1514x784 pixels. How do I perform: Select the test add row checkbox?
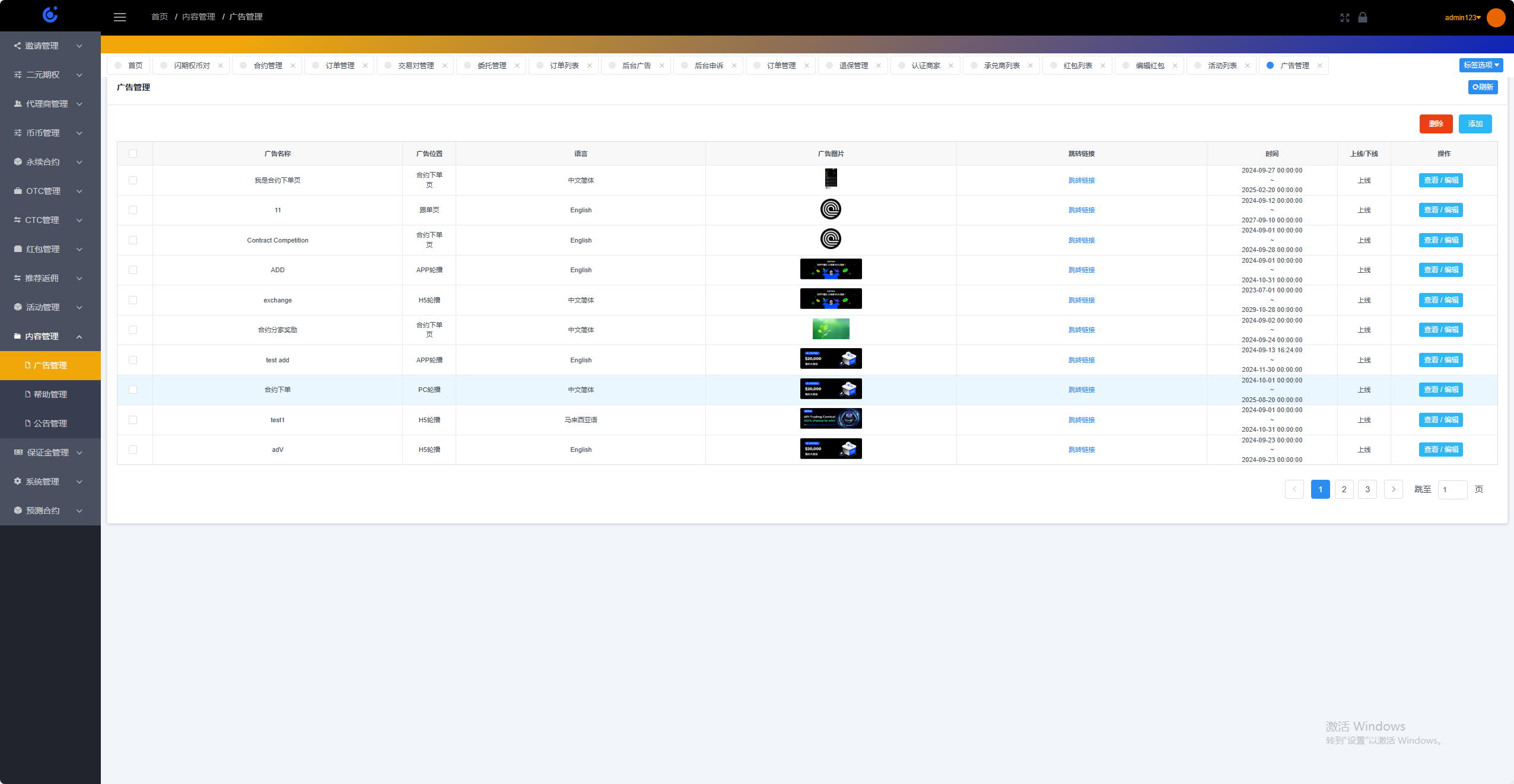point(133,360)
